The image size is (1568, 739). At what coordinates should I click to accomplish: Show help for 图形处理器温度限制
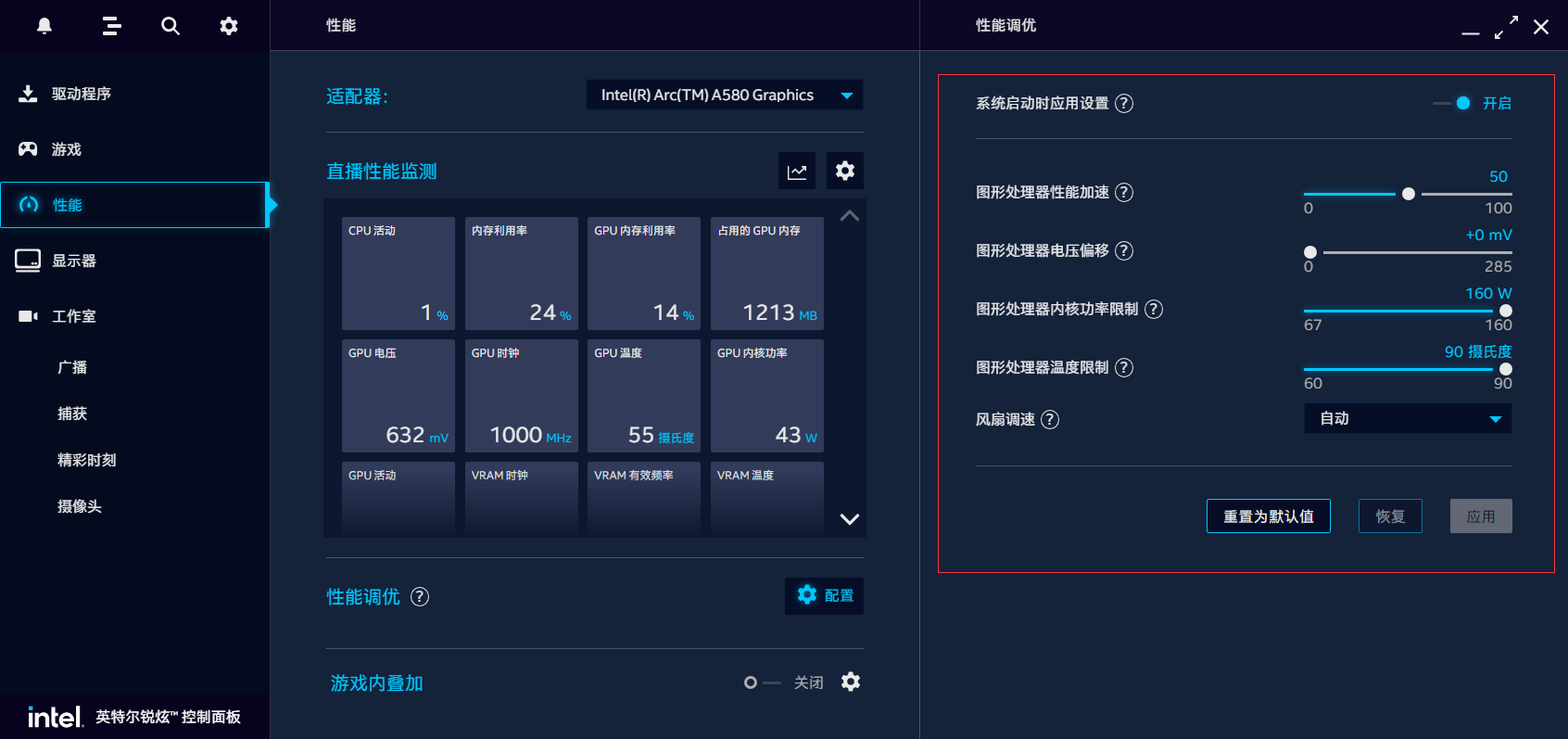(x=1124, y=367)
